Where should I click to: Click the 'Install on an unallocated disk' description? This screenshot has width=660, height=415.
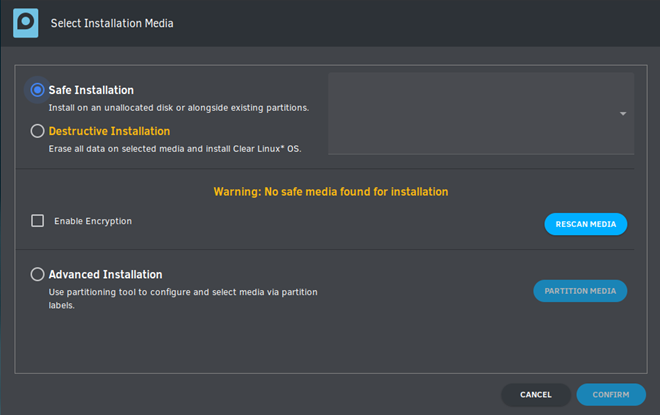(x=179, y=108)
